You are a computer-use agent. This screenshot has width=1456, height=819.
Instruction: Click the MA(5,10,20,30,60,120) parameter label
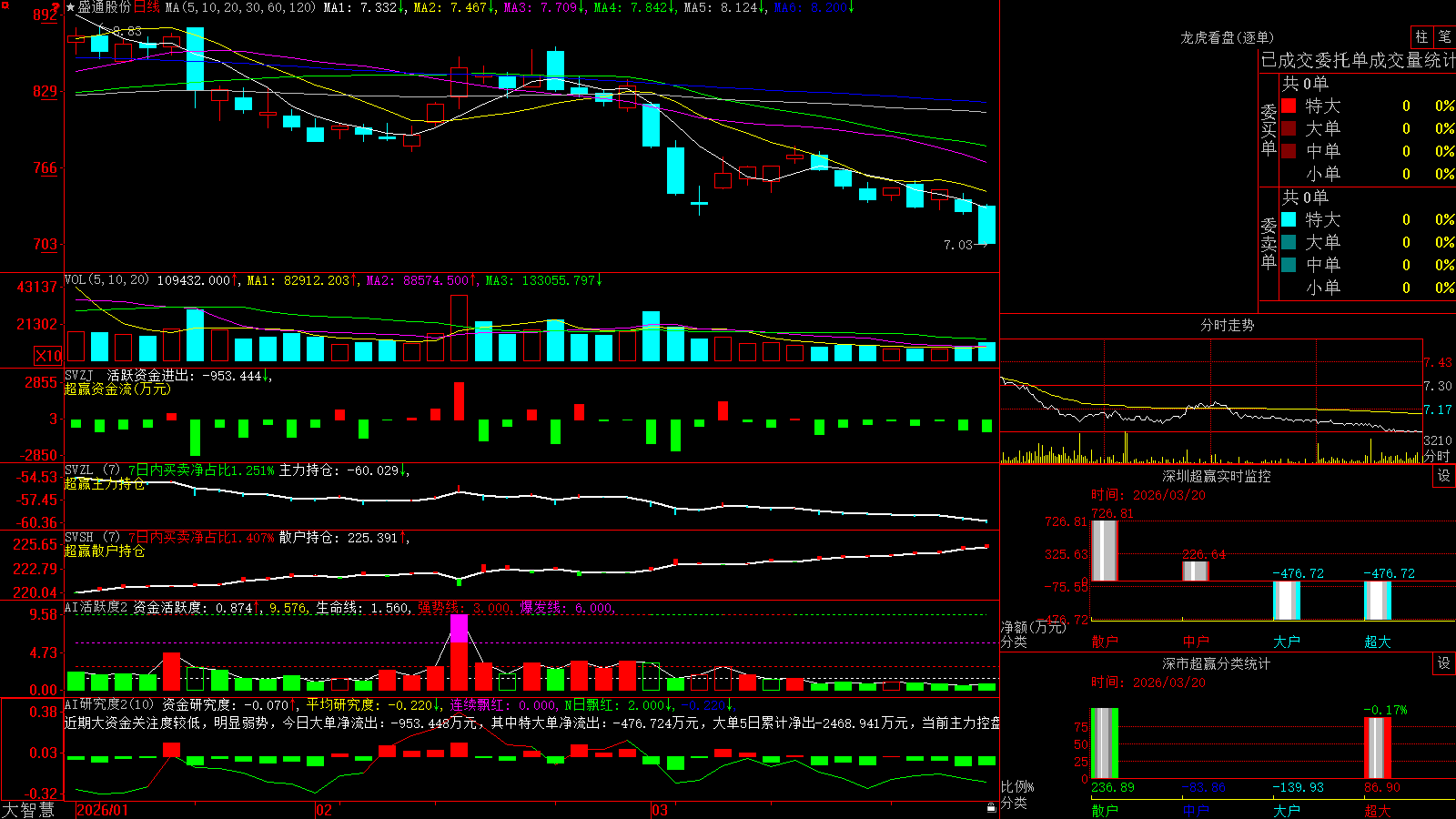pyautogui.click(x=239, y=7)
